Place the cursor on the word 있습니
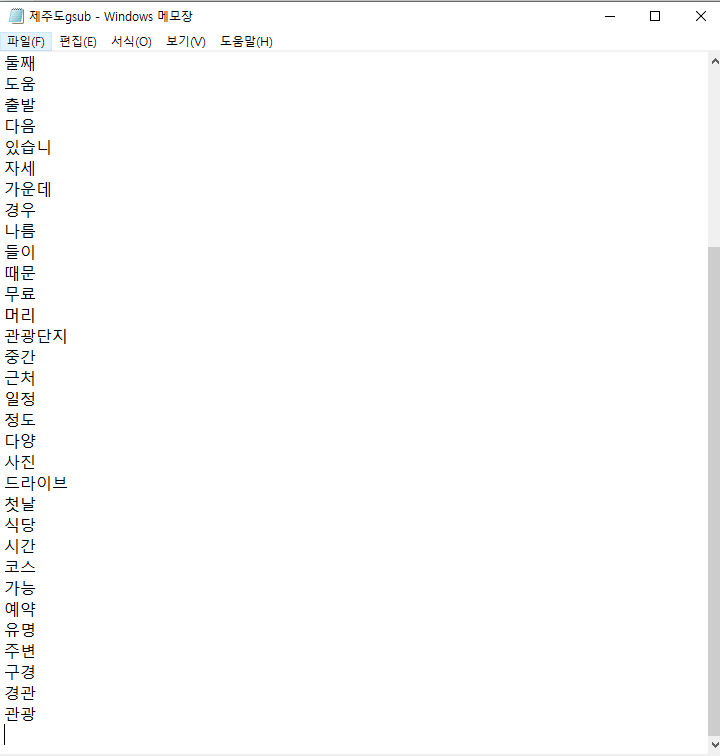720x756 pixels. pos(28,147)
